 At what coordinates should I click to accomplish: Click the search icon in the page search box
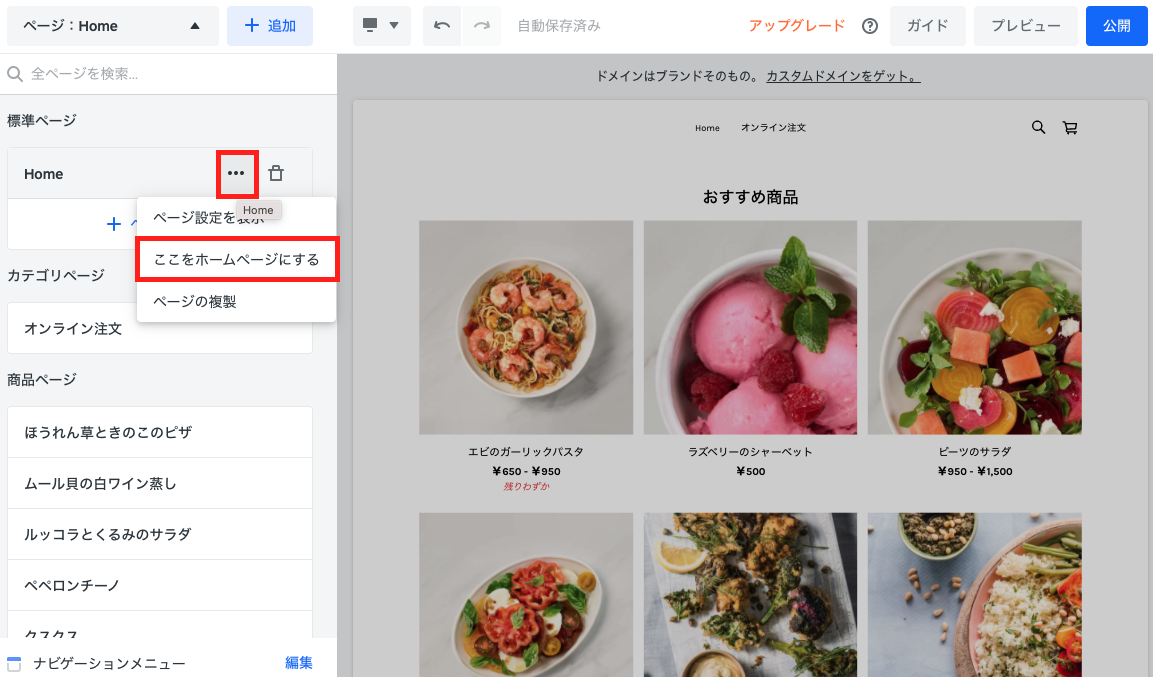click(15, 74)
